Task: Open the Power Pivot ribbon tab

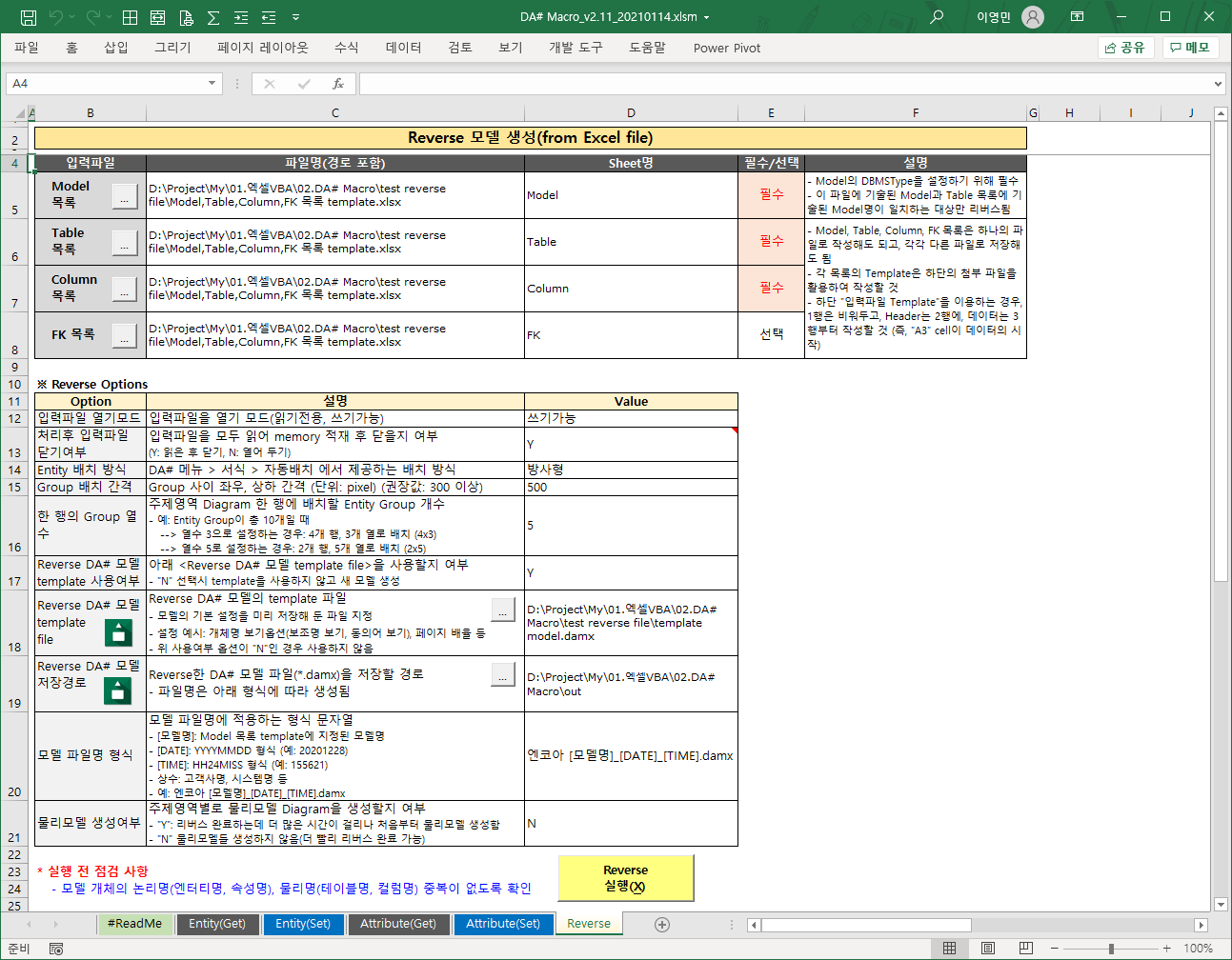Action: click(x=727, y=48)
